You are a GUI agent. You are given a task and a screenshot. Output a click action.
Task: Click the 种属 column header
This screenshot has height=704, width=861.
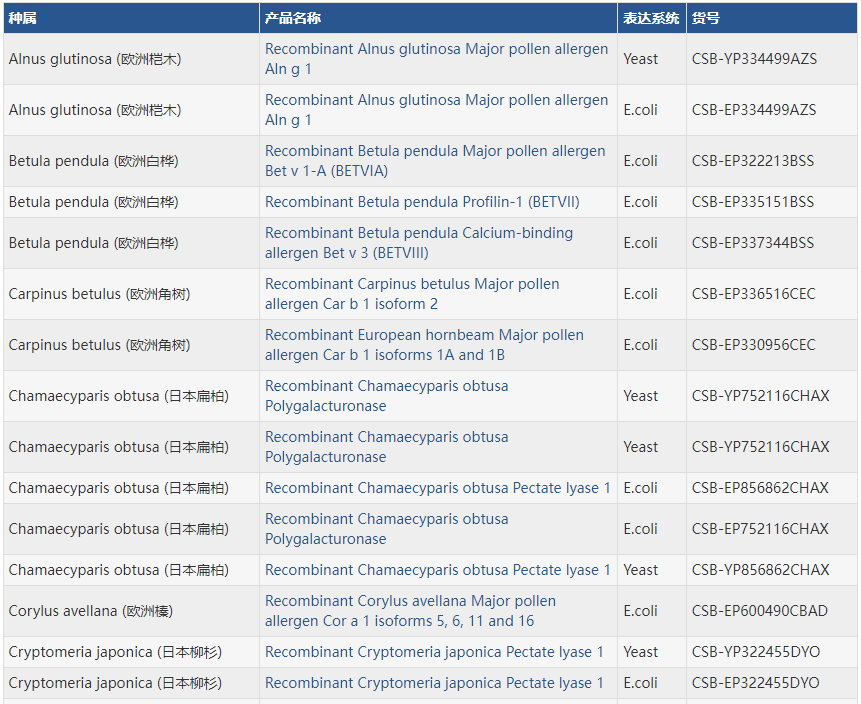[x=22, y=18]
